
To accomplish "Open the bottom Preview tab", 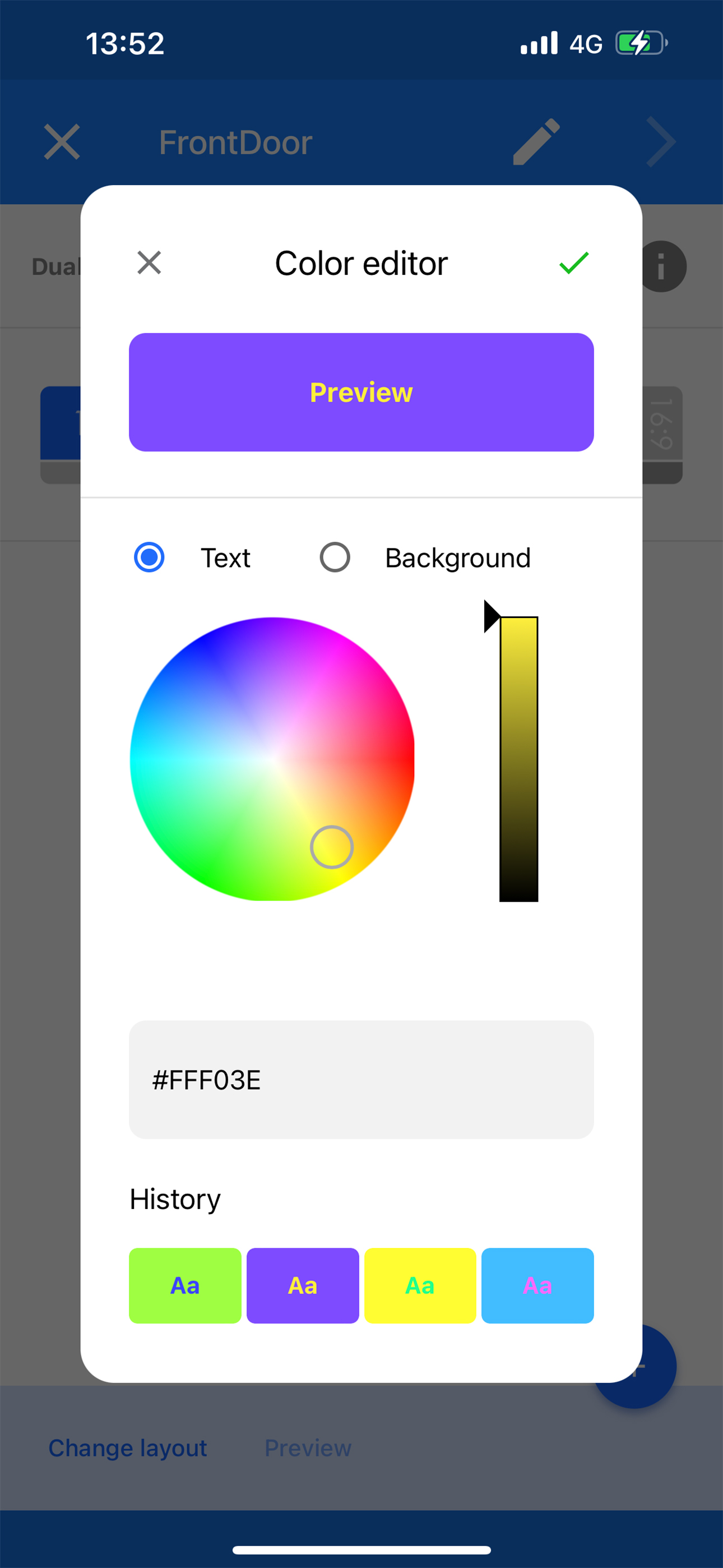I will pyautogui.click(x=308, y=1448).
